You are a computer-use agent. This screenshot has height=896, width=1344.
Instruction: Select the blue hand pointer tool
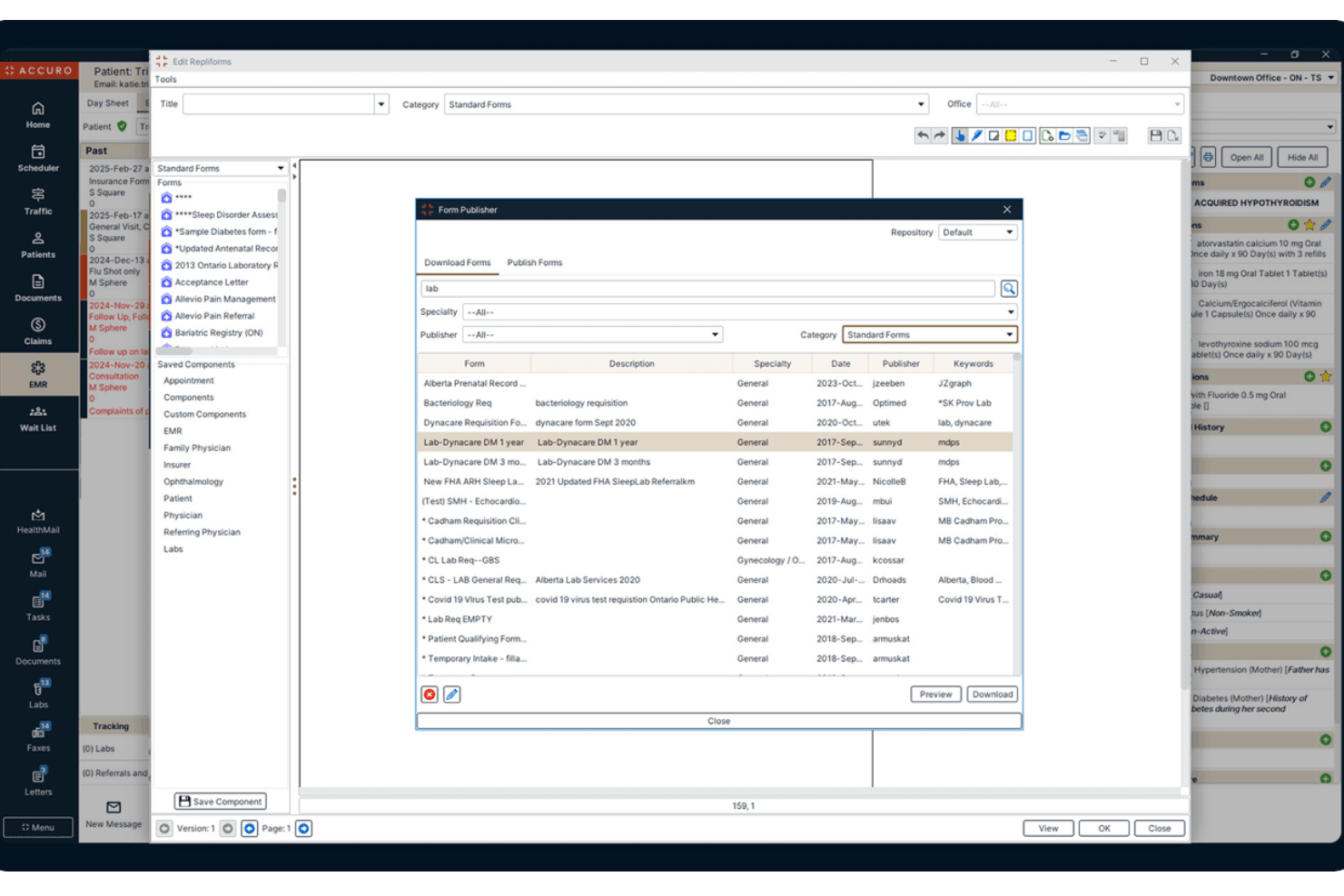pyautogui.click(x=960, y=135)
